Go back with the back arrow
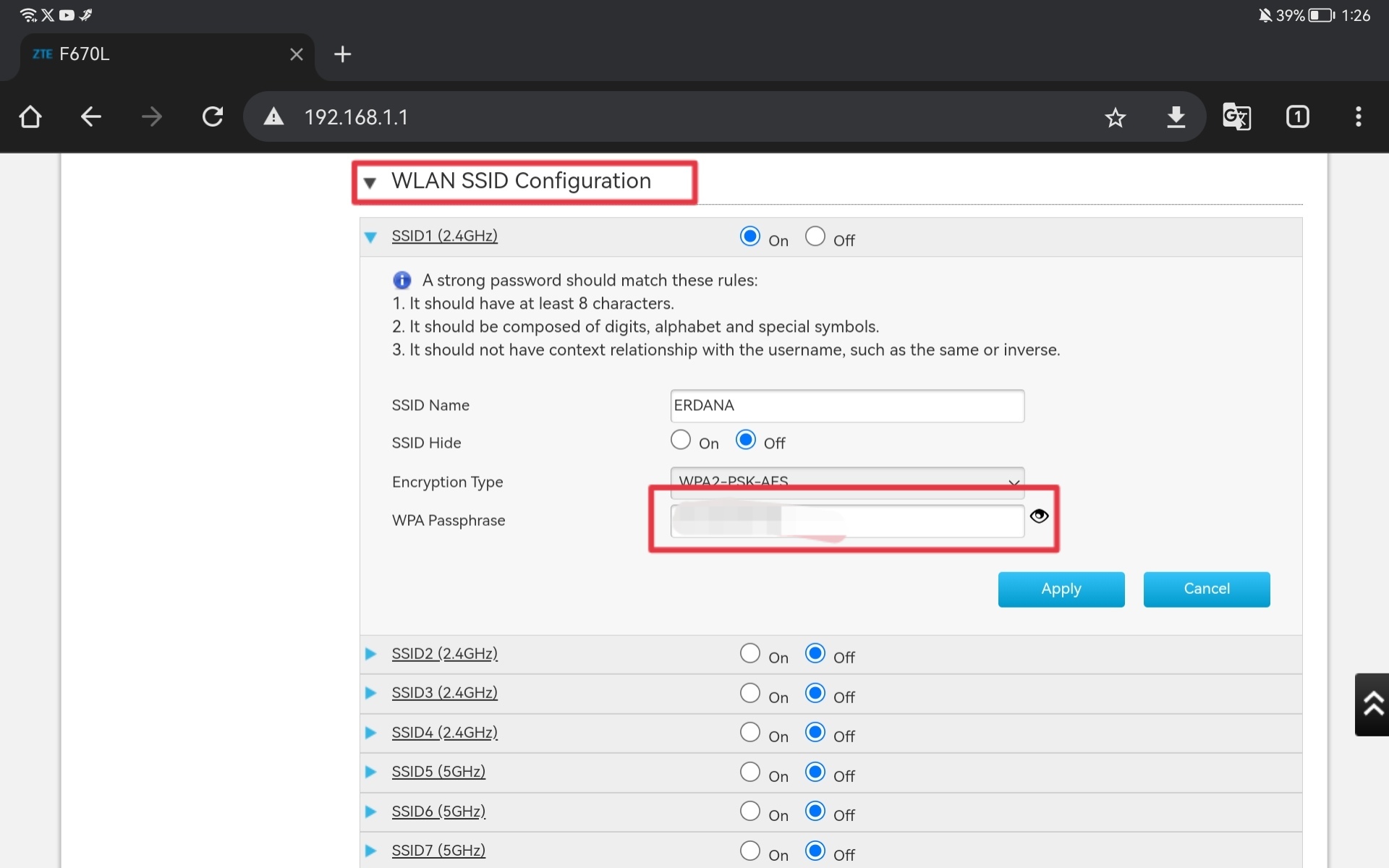Image resolution: width=1389 pixels, height=868 pixels. click(90, 116)
